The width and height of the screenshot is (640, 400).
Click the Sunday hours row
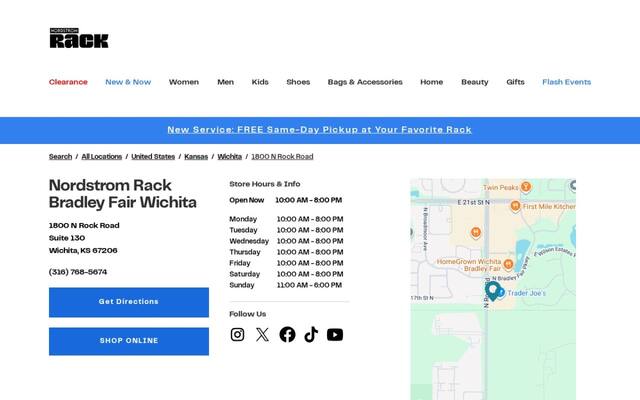[286, 285]
